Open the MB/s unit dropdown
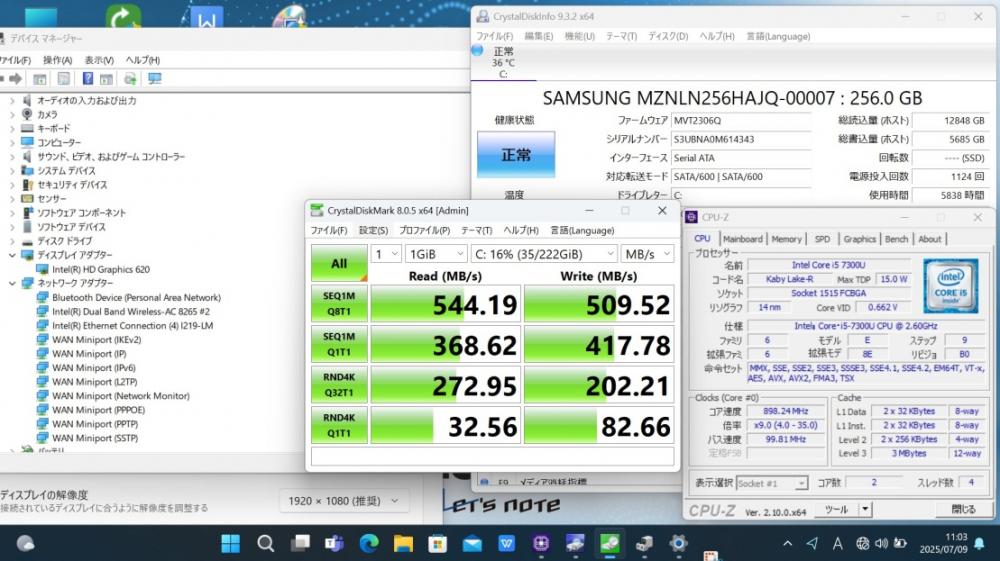This screenshot has width=1000, height=561. [647, 254]
